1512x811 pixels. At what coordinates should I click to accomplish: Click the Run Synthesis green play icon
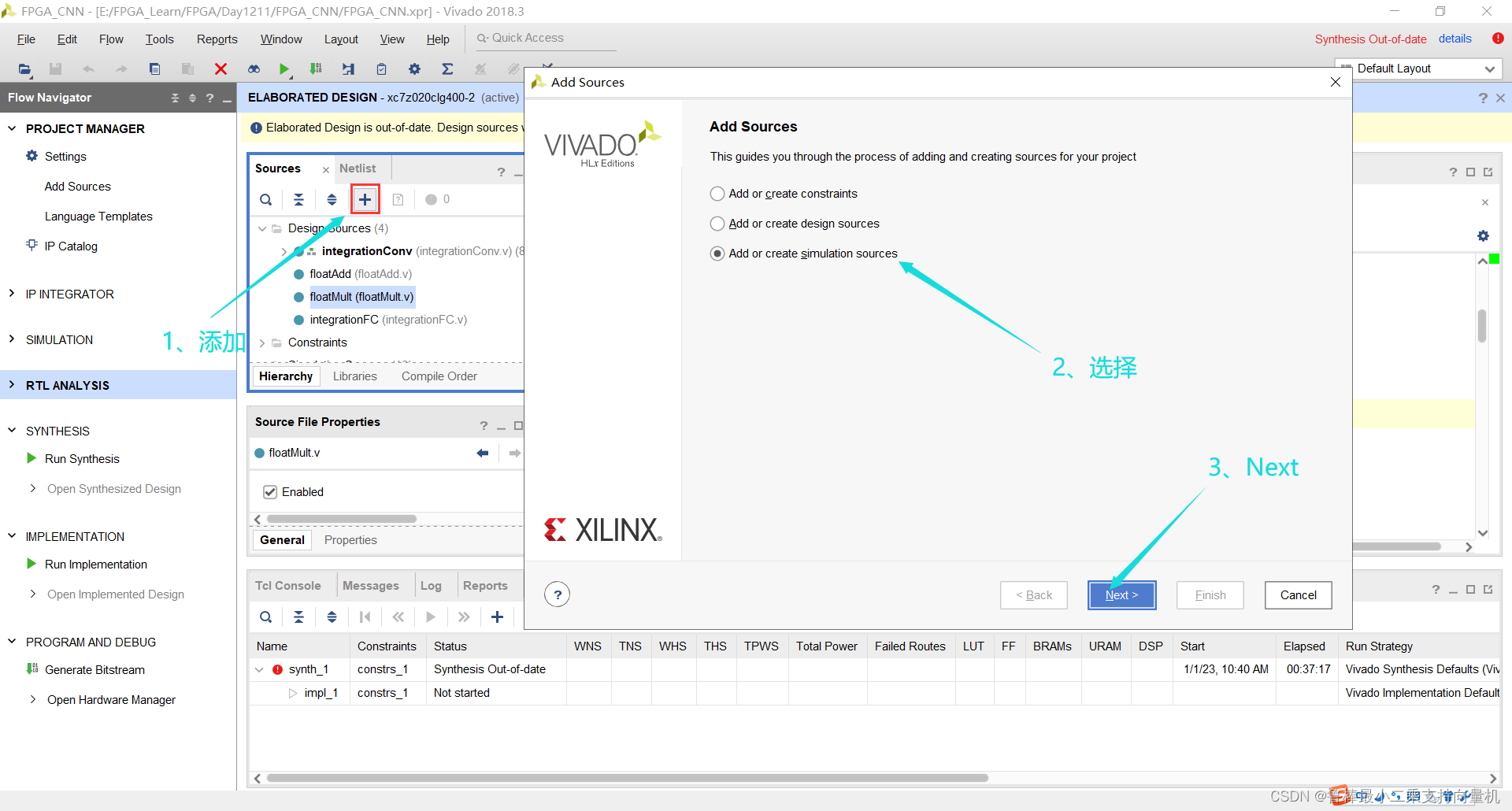click(x=31, y=458)
